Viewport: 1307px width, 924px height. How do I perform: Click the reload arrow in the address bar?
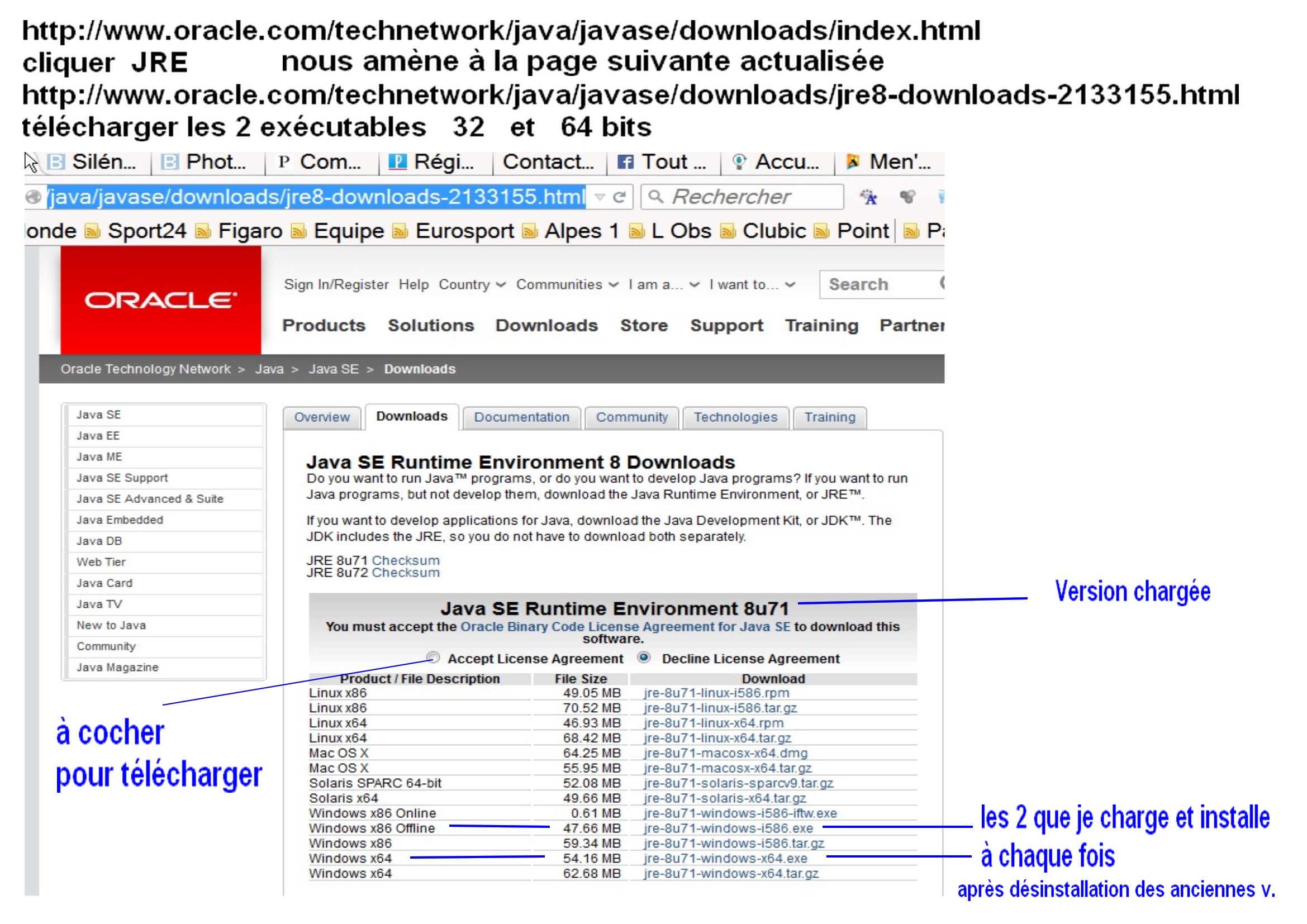pos(619,197)
